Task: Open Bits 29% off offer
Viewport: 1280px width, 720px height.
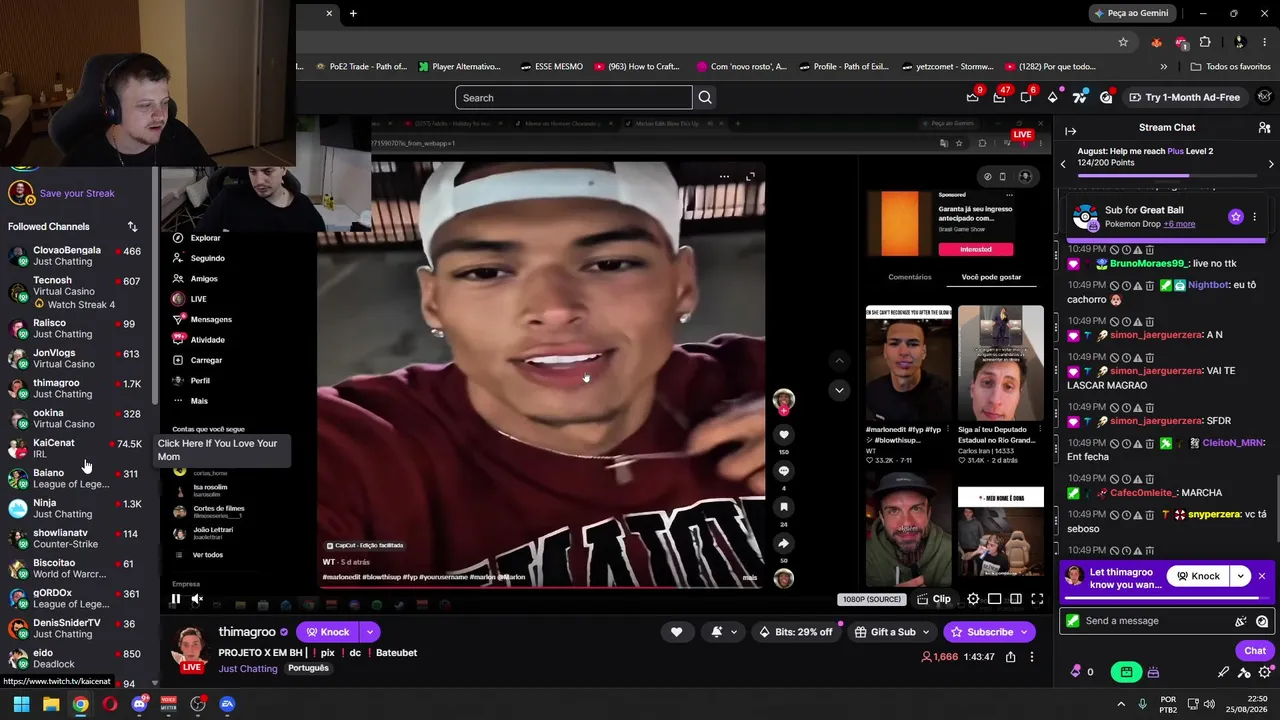Action: (796, 632)
